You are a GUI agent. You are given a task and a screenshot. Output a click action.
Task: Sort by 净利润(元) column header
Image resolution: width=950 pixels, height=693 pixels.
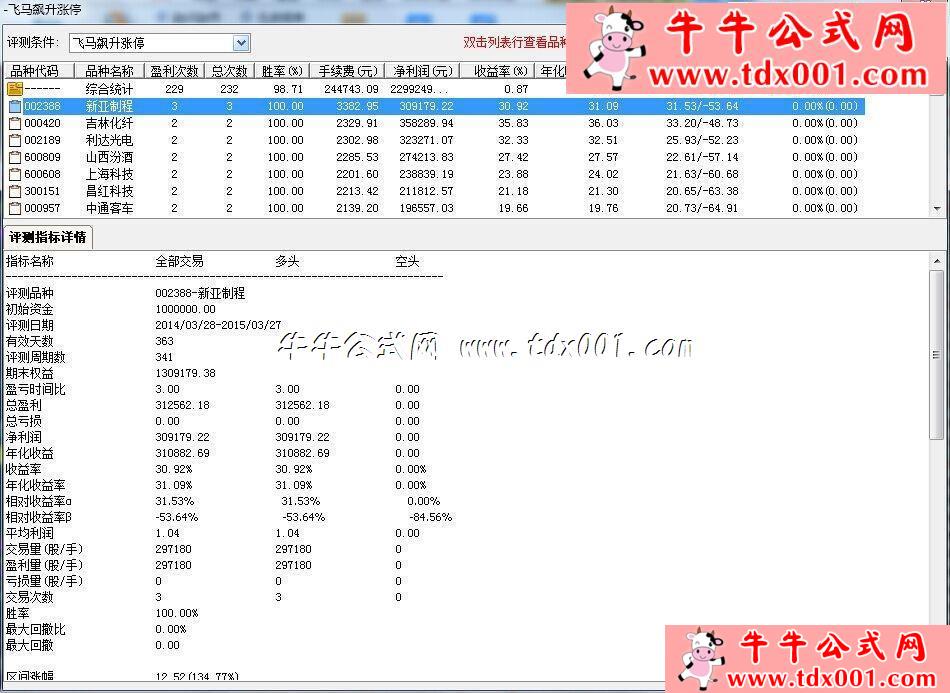(x=422, y=71)
